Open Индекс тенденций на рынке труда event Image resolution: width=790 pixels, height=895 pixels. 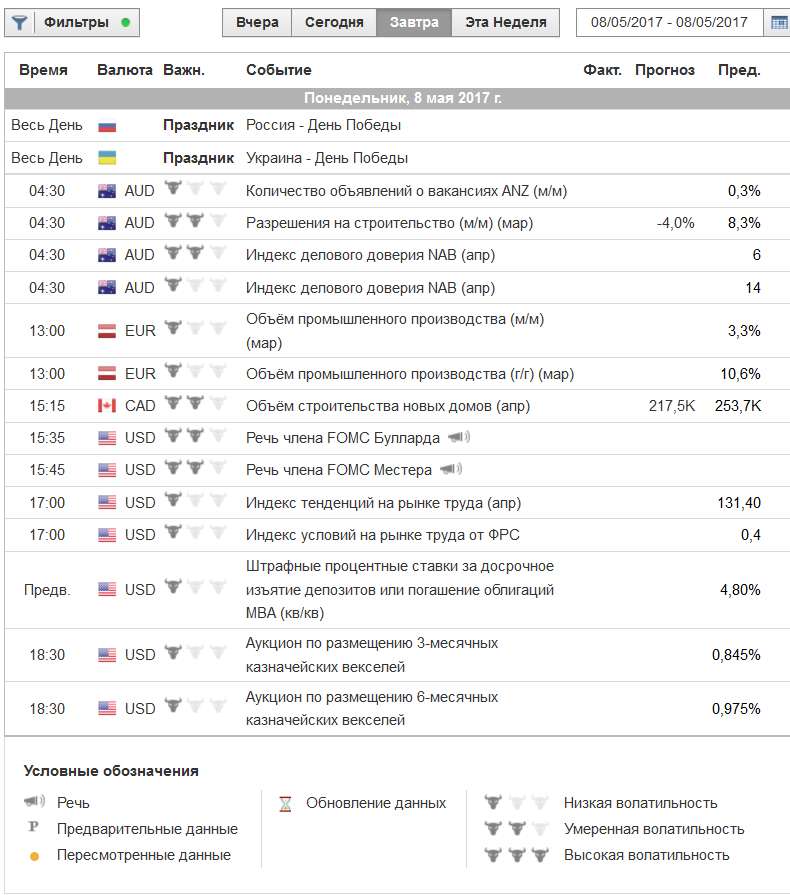(384, 503)
